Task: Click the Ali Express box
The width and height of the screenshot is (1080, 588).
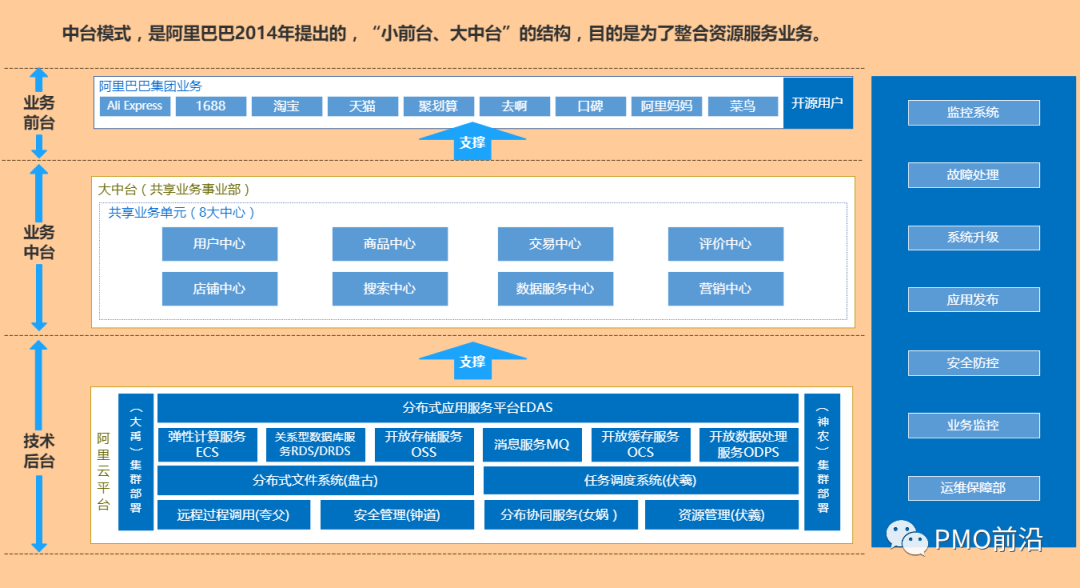Action: point(135,106)
